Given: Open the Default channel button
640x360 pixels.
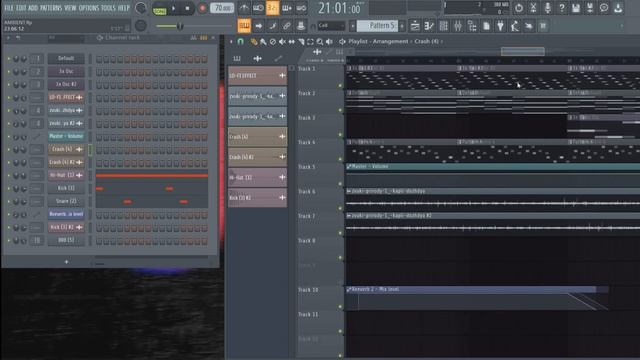Looking at the screenshot, I should [66, 58].
